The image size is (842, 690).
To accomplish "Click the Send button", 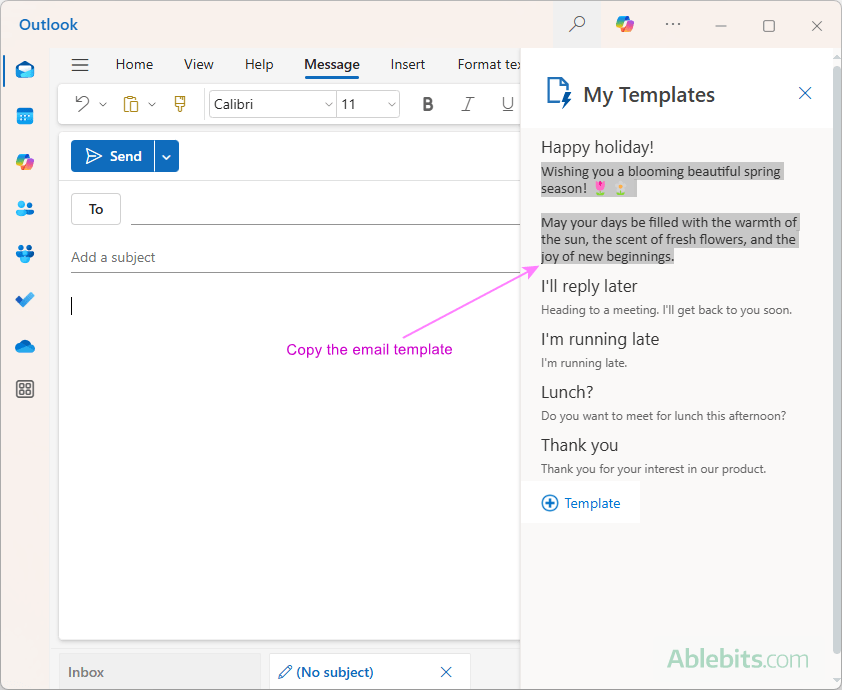I will point(113,156).
